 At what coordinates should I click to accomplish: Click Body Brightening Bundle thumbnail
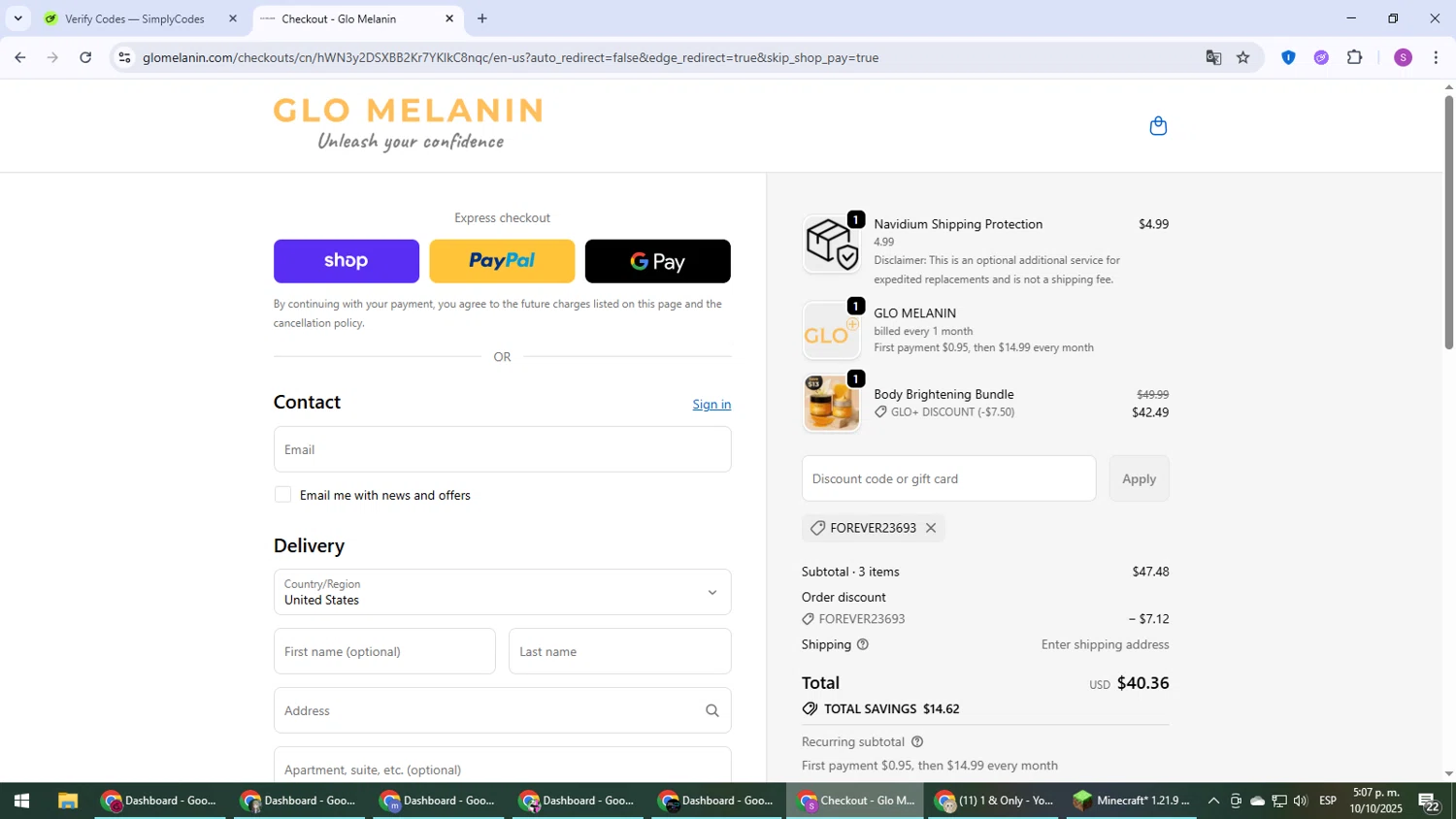click(832, 403)
